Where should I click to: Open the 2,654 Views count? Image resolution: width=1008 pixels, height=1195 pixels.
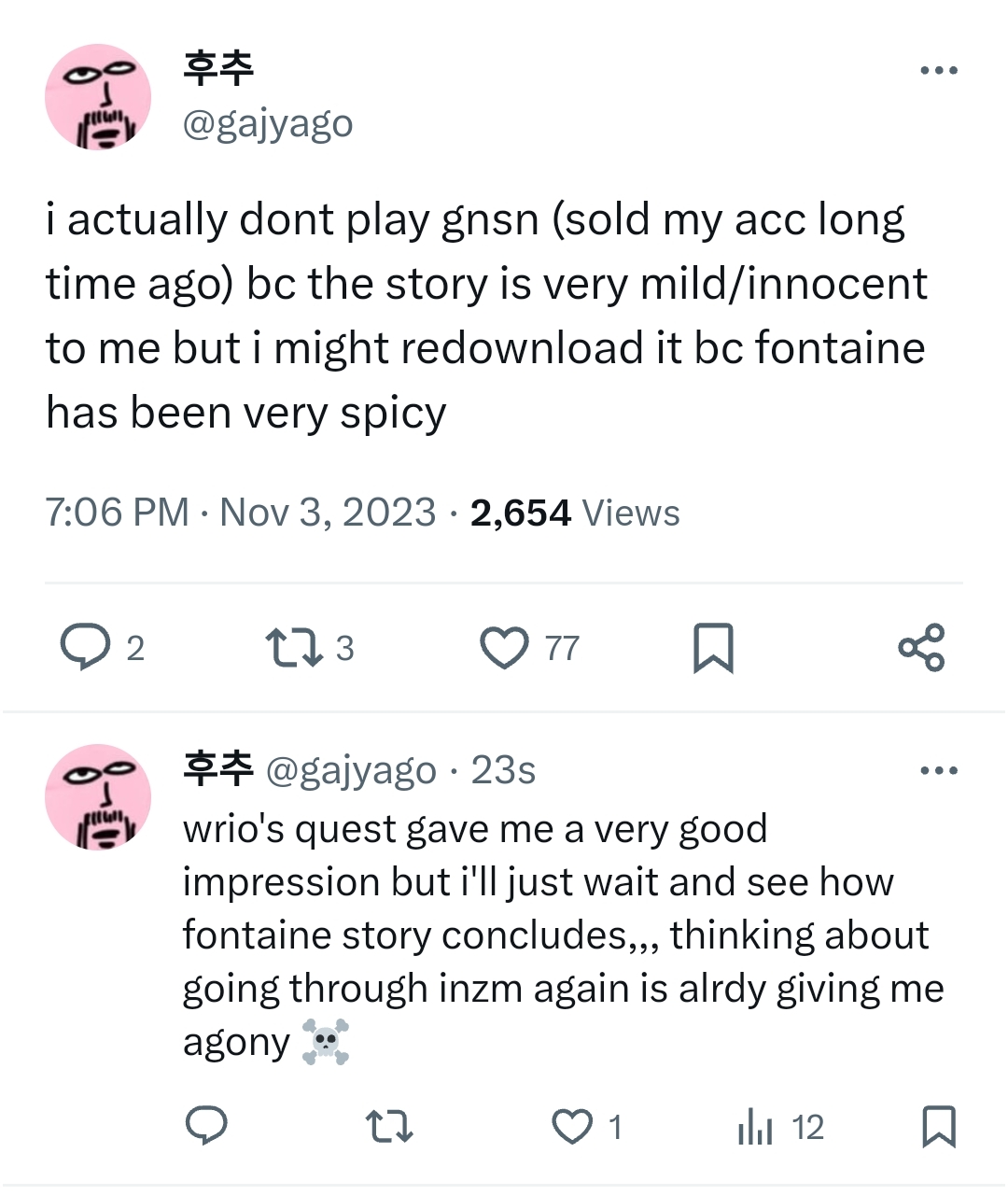(575, 513)
